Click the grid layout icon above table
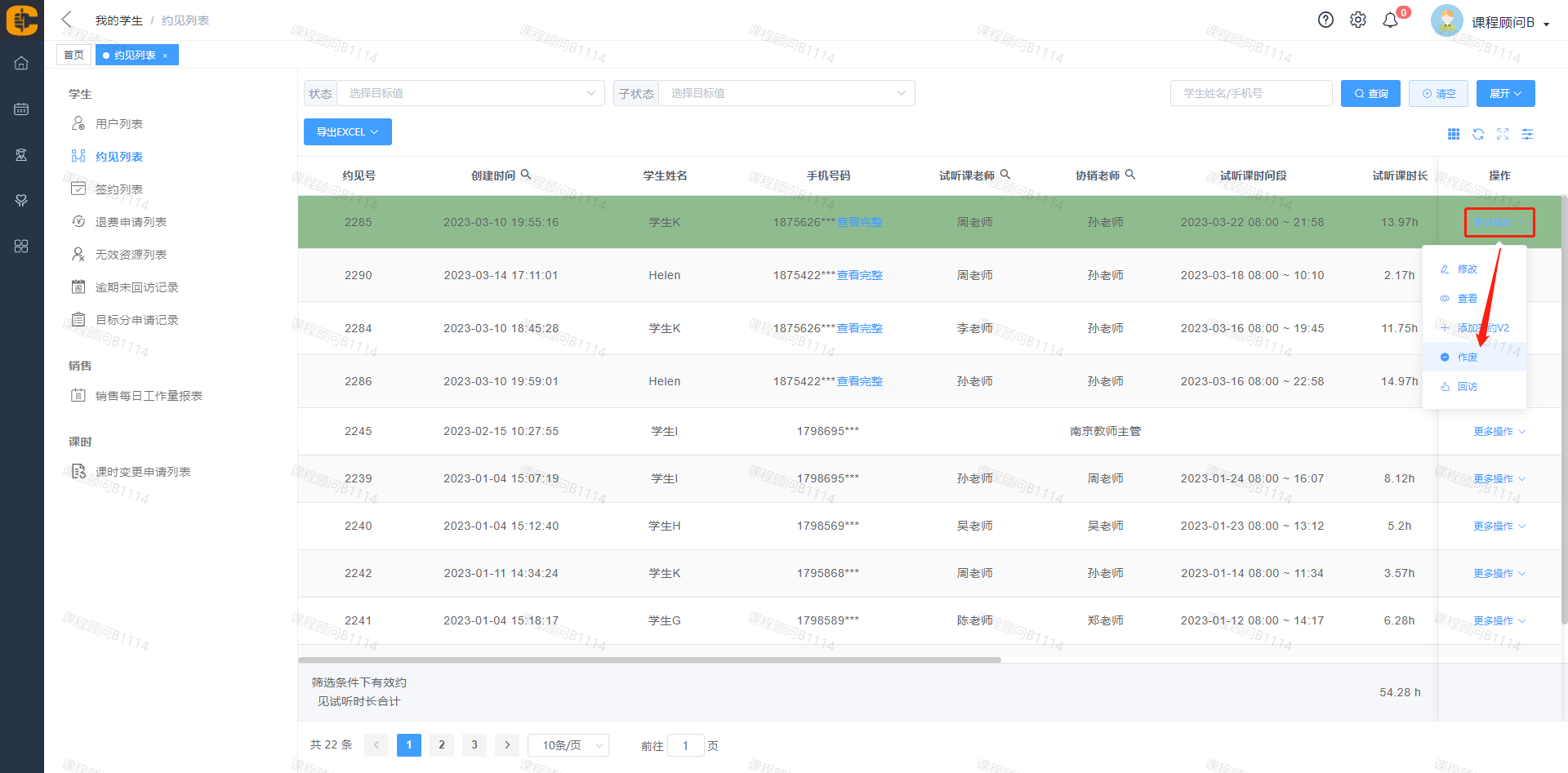 (1454, 134)
